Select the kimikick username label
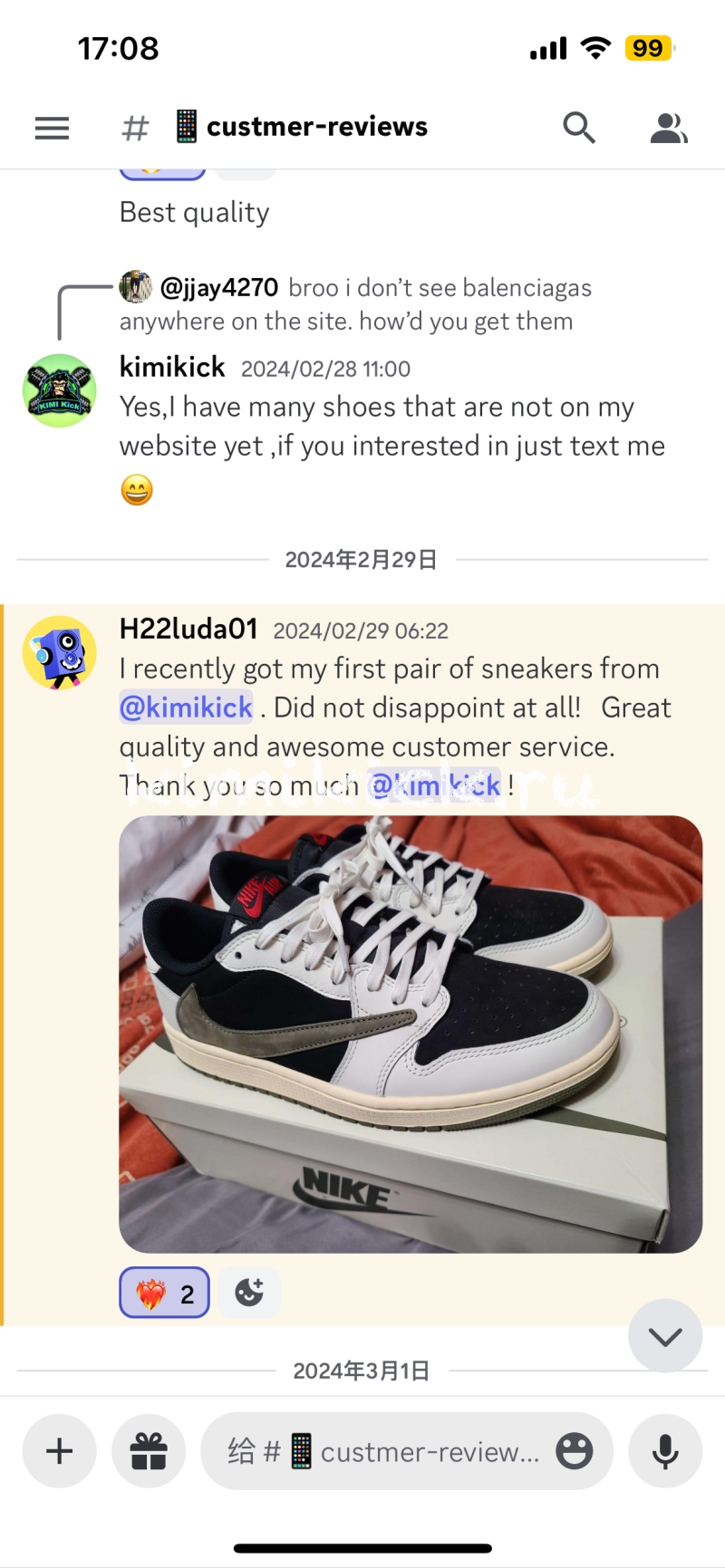This screenshot has width=725, height=1568. coord(172,367)
